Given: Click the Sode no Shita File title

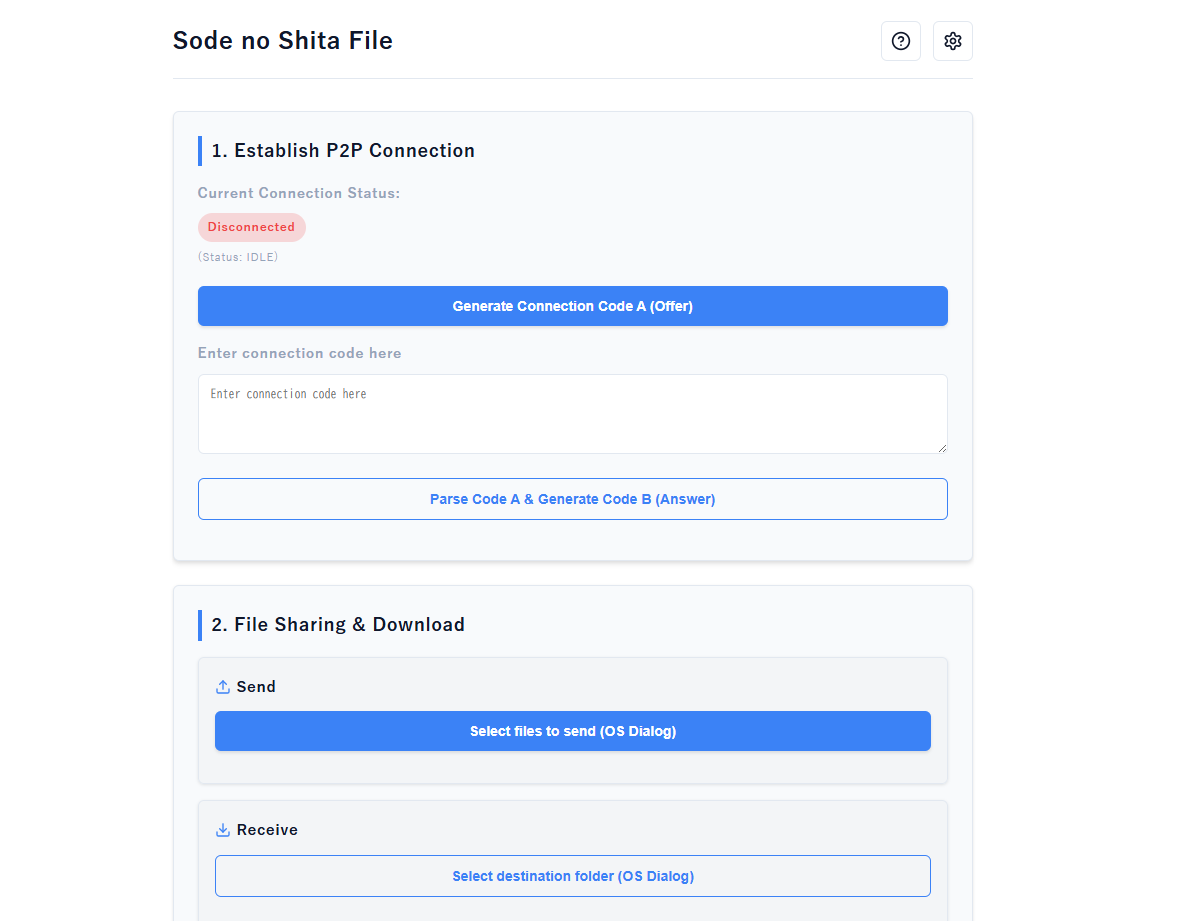Looking at the screenshot, I should (283, 41).
